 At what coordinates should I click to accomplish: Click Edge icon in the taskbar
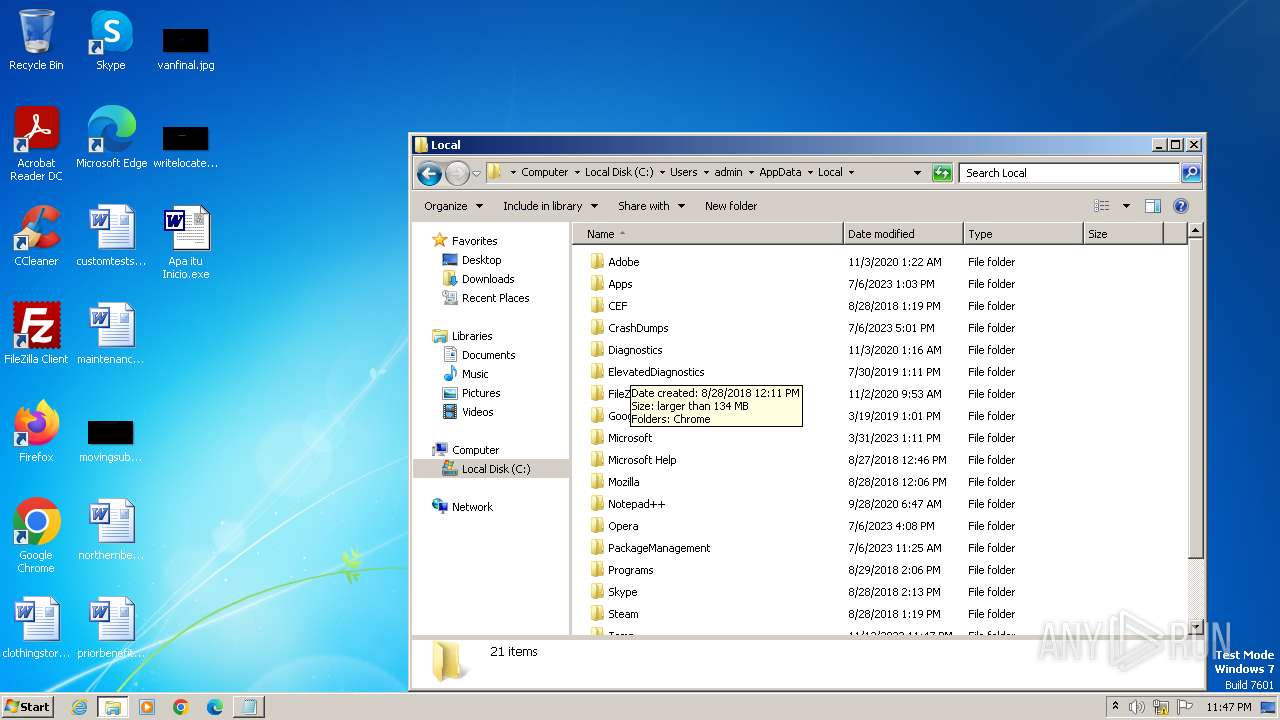point(215,707)
